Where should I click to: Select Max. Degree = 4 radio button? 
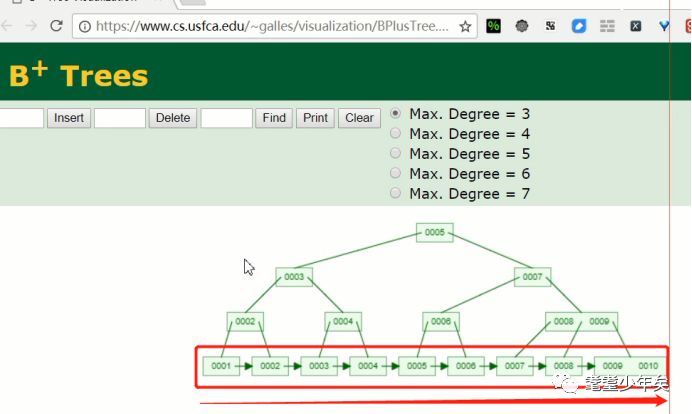click(395, 133)
